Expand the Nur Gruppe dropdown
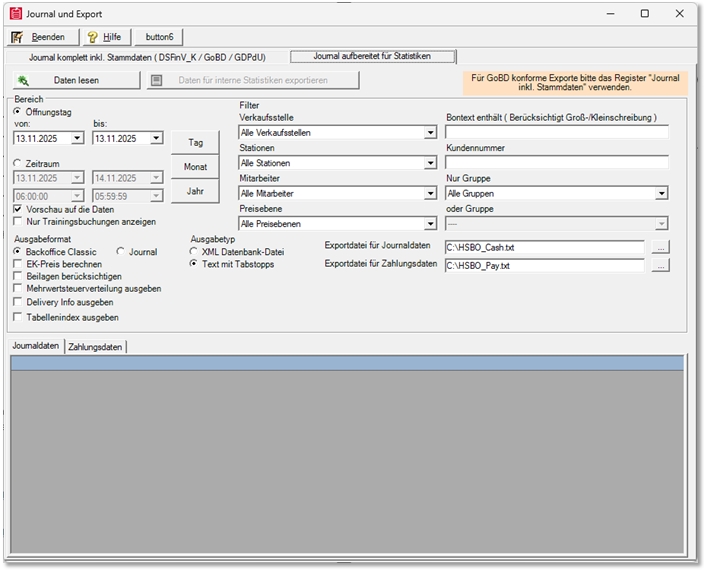Screen dimensions: 704x571 tap(661, 193)
